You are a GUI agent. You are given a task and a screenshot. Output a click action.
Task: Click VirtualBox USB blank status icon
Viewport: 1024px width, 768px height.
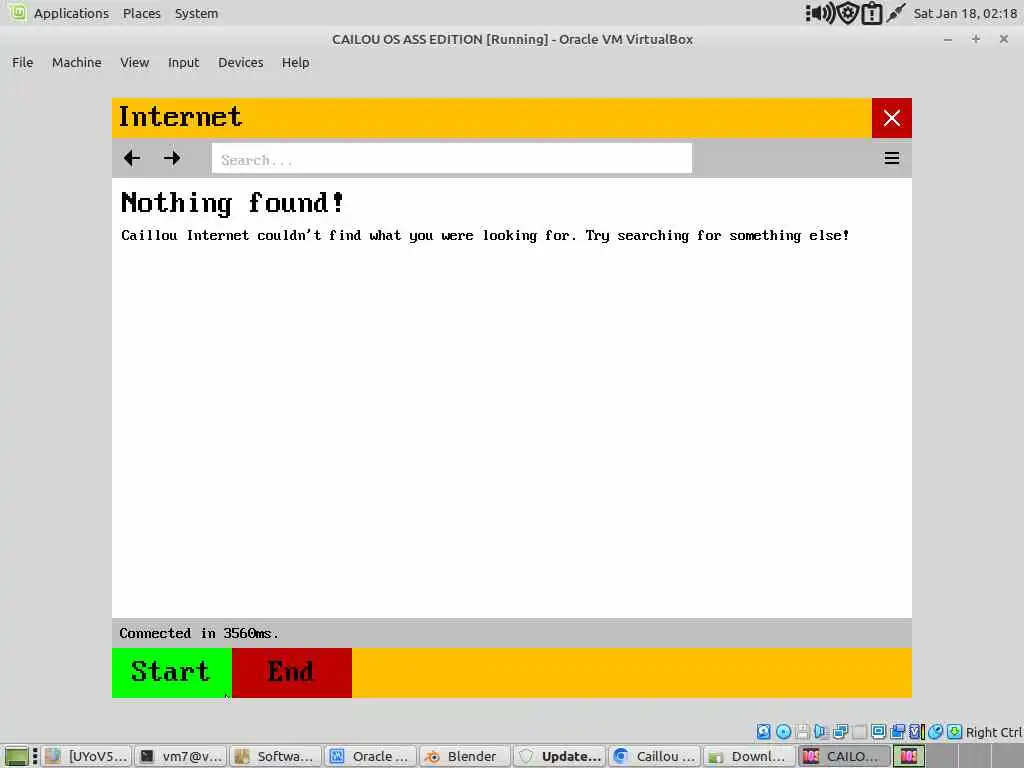[x=859, y=731]
